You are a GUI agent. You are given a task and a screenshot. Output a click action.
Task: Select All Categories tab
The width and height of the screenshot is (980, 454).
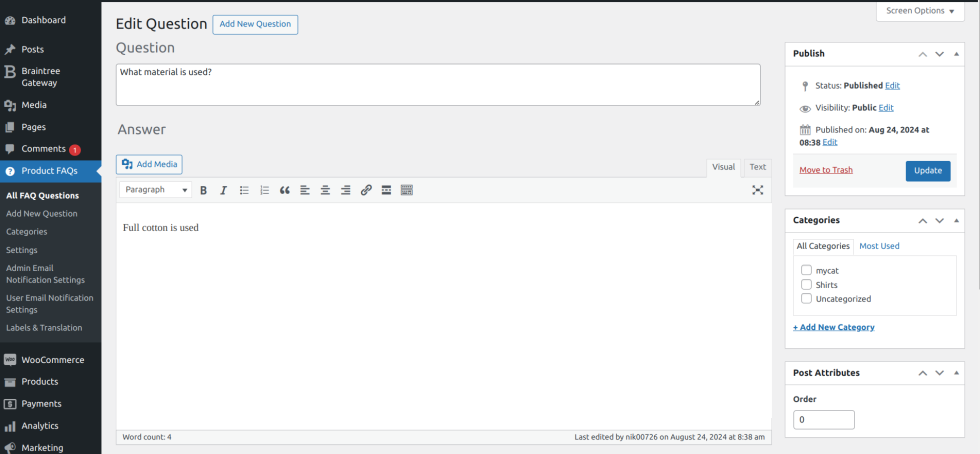tap(823, 246)
